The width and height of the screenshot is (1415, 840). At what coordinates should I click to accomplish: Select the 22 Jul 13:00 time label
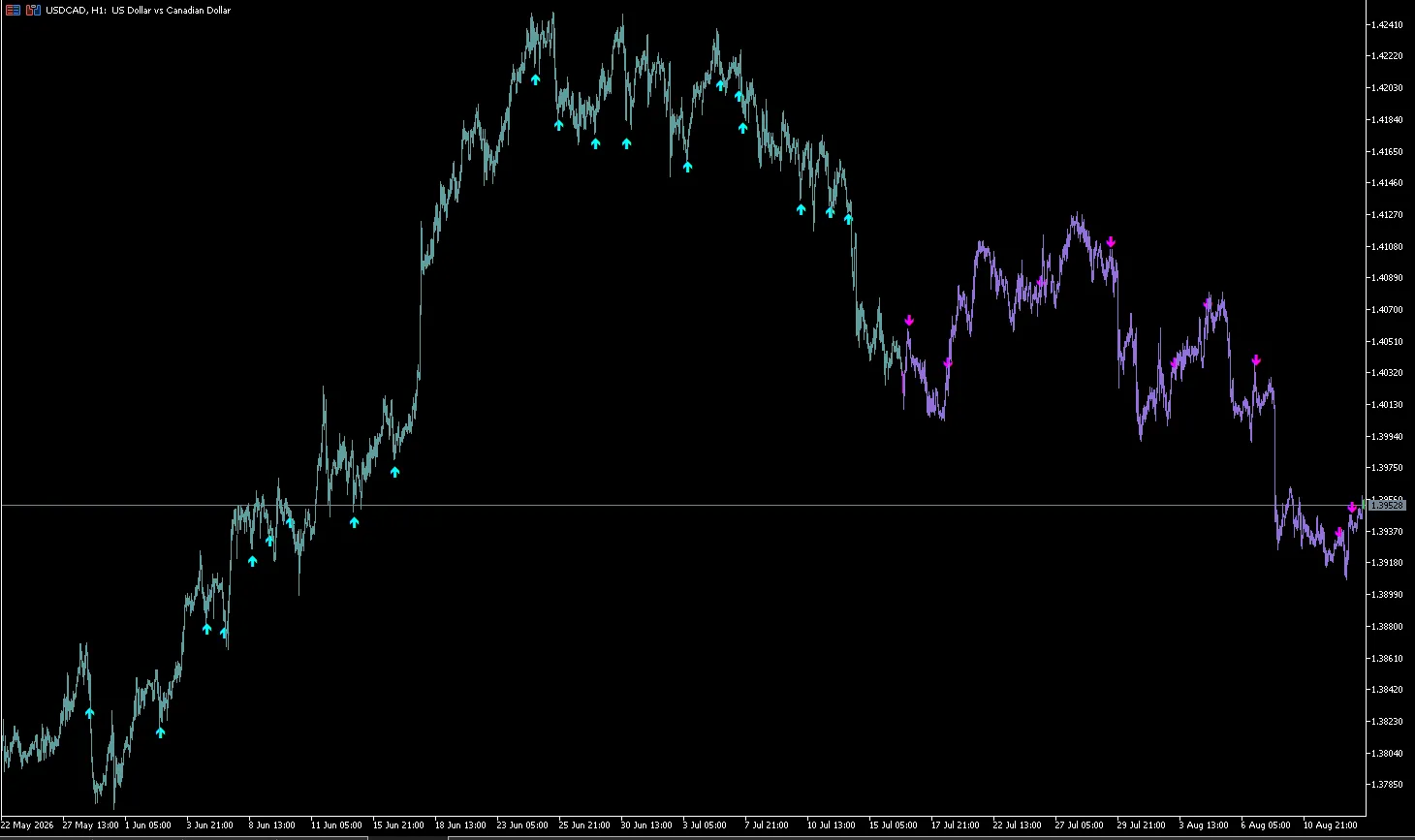click(x=1018, y=825)
